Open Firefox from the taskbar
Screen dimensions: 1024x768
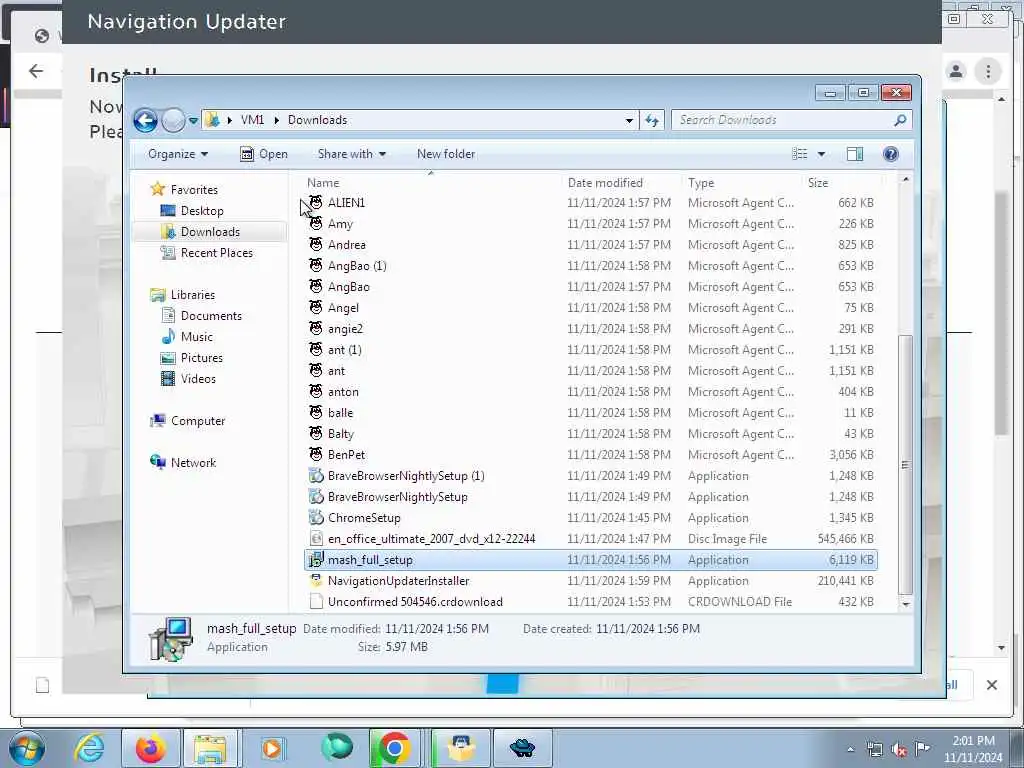point(151,748)
